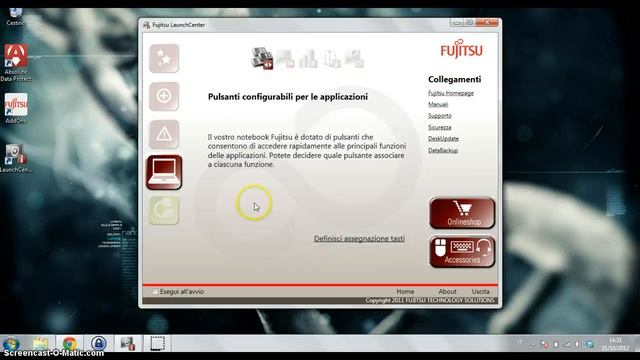
Task: Click the Collegamenti heading
Action: 454,79
